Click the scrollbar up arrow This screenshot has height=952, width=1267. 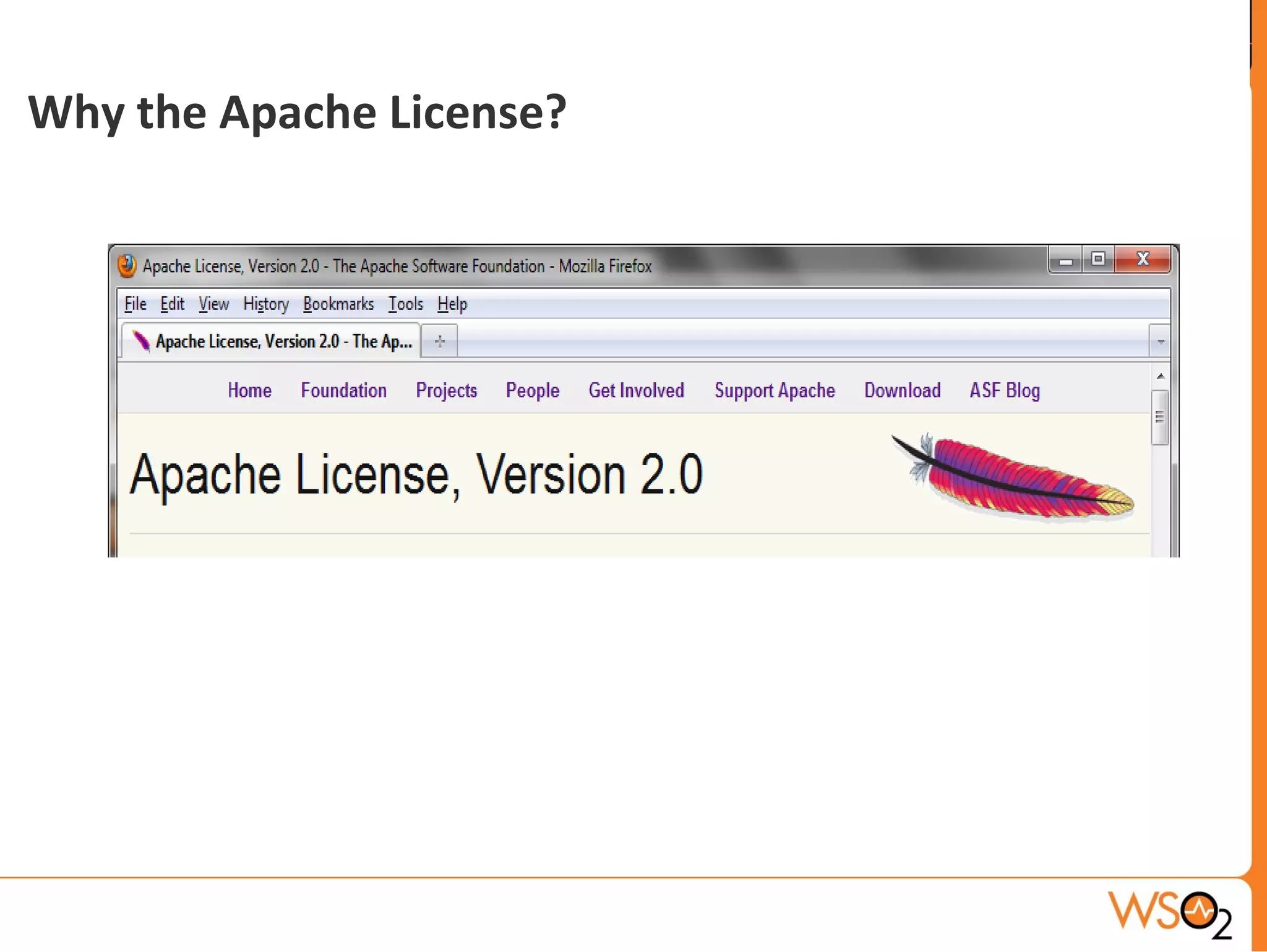coord(1161,376)
